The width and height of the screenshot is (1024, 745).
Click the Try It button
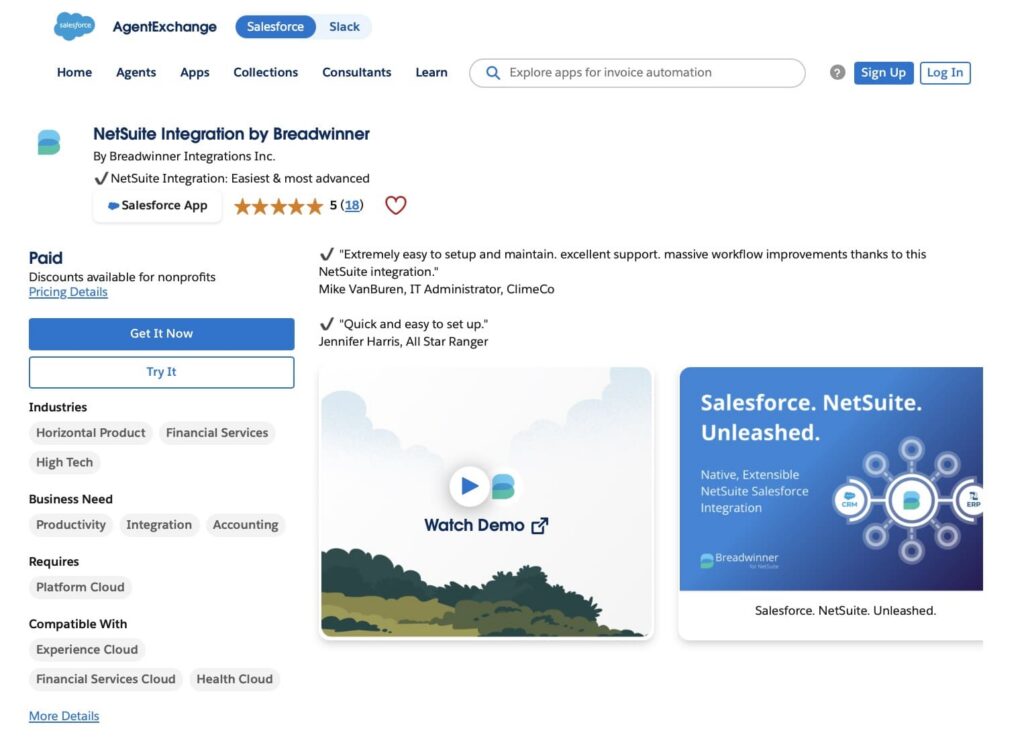click(x=161, y=372)
